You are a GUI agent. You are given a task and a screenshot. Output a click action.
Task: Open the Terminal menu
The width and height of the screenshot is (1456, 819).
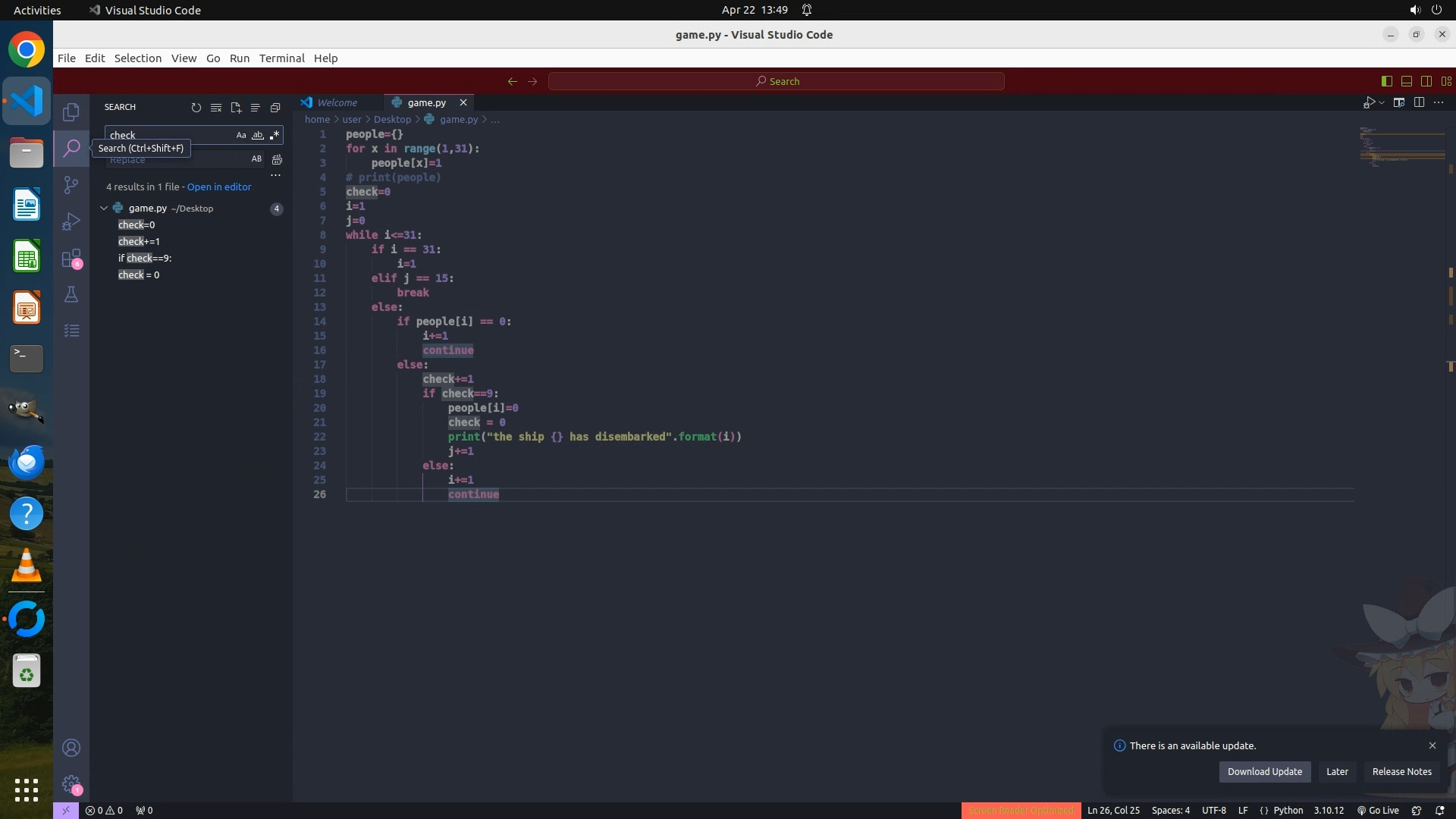click(281, 58)
